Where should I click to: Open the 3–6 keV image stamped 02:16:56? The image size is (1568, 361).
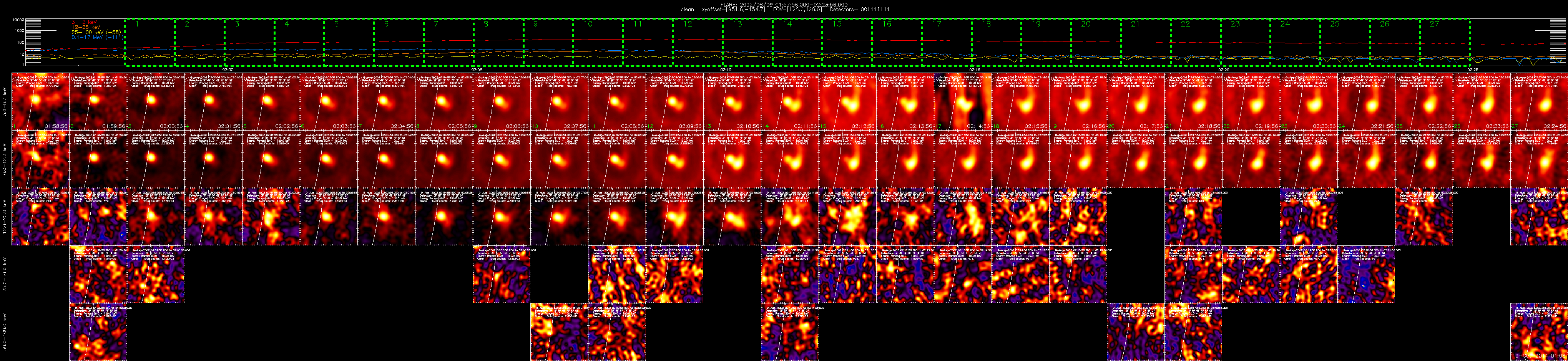point(1077,102)
